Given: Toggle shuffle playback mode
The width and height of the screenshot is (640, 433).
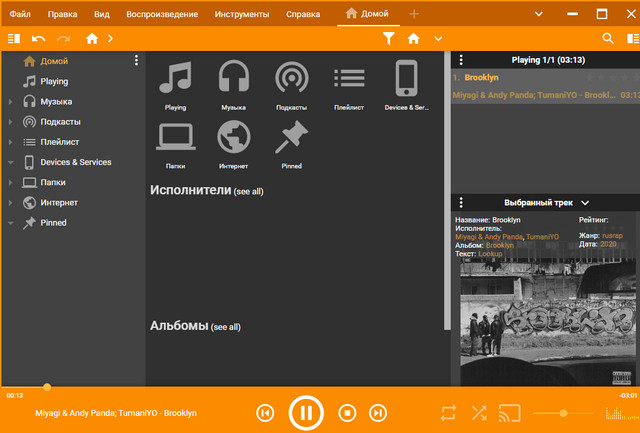Looking at the screenshot, I should pos(479,412).
